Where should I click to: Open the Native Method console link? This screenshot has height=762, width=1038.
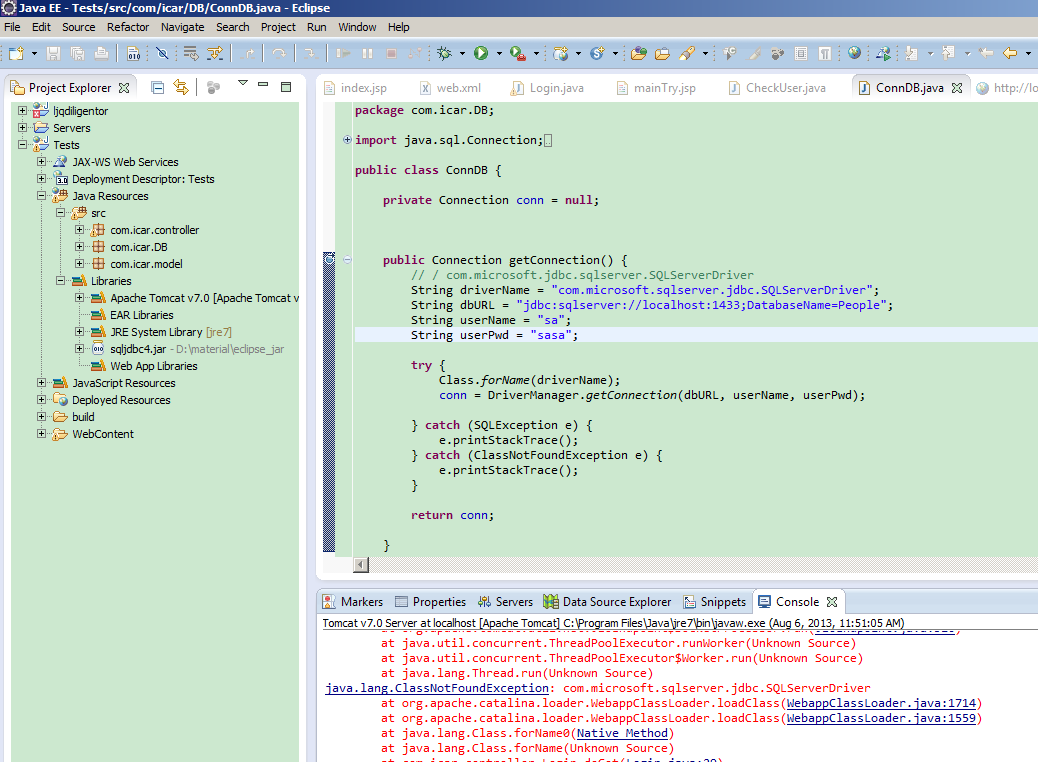622,734
